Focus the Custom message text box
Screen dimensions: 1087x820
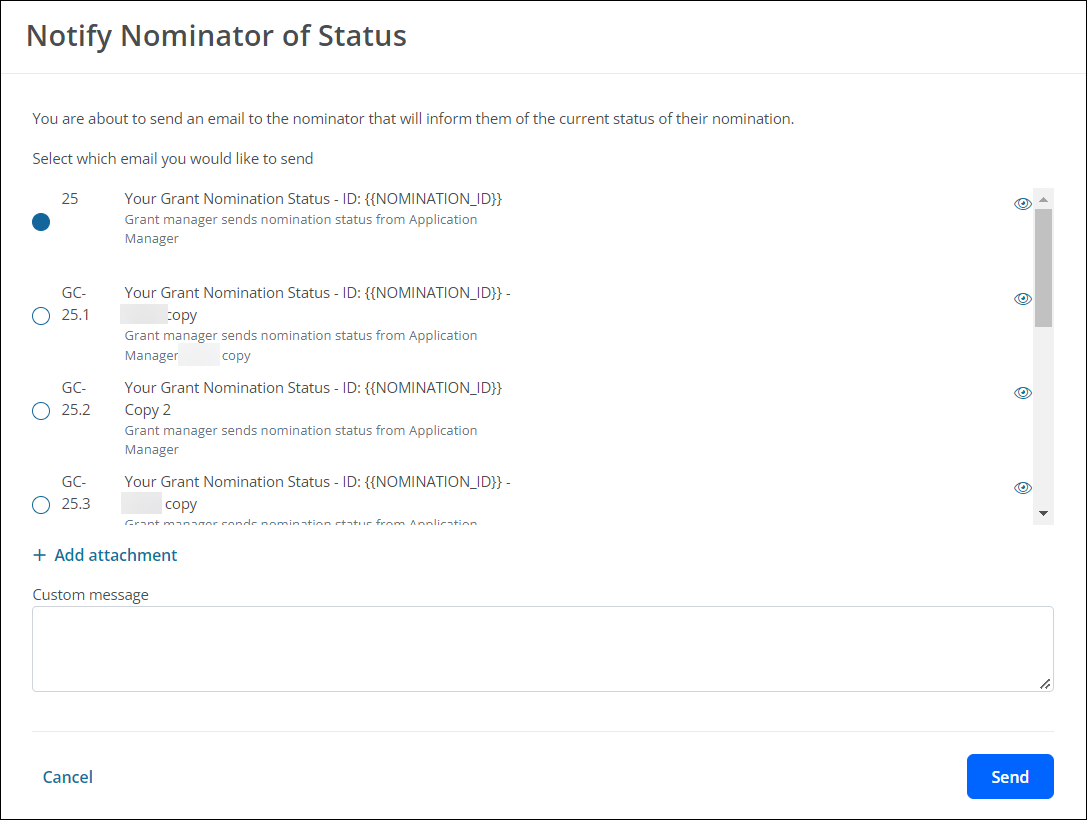point(543,649)
